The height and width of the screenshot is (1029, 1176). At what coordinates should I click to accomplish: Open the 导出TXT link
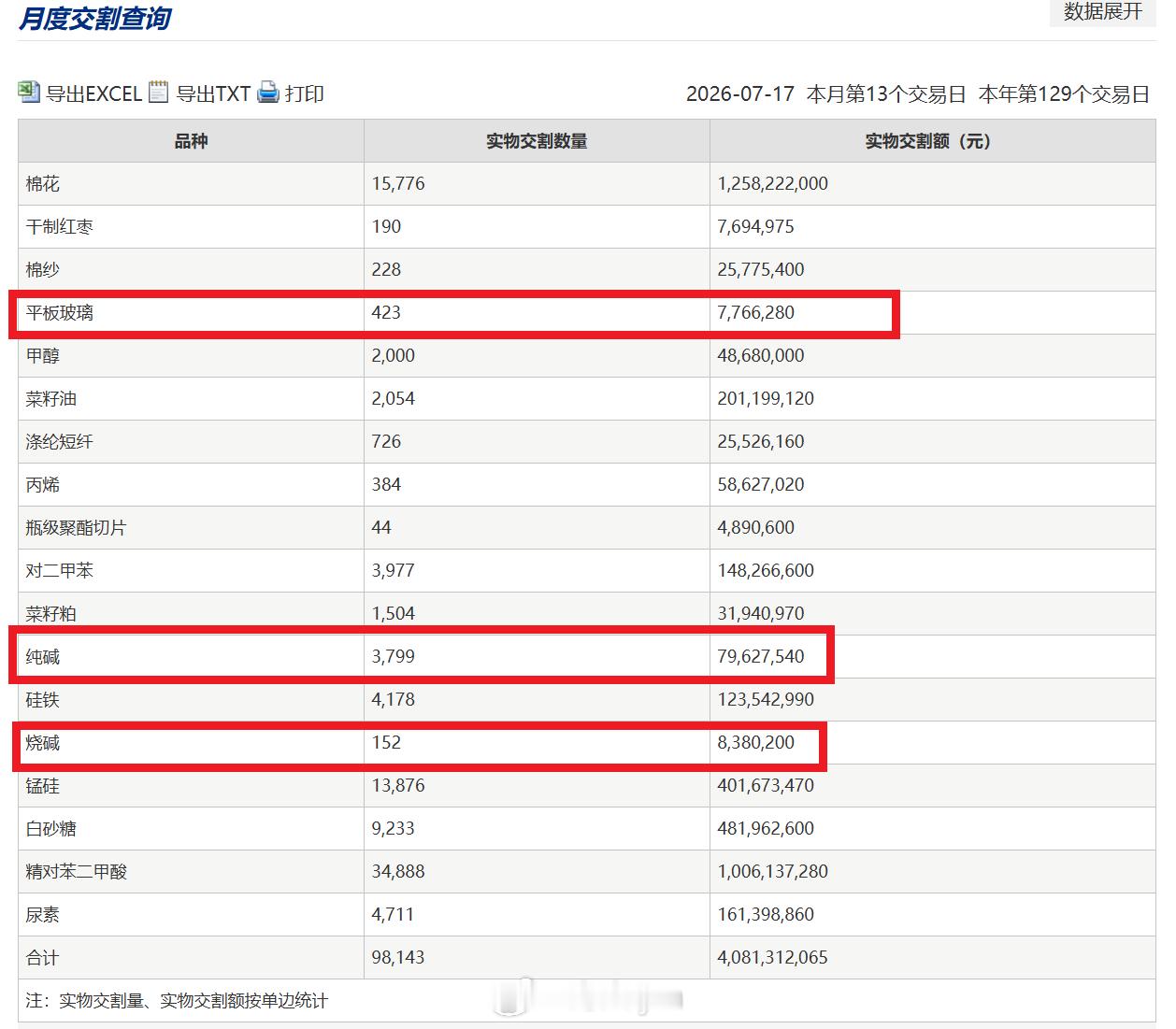pyautogui.click(x=213, y=93)
